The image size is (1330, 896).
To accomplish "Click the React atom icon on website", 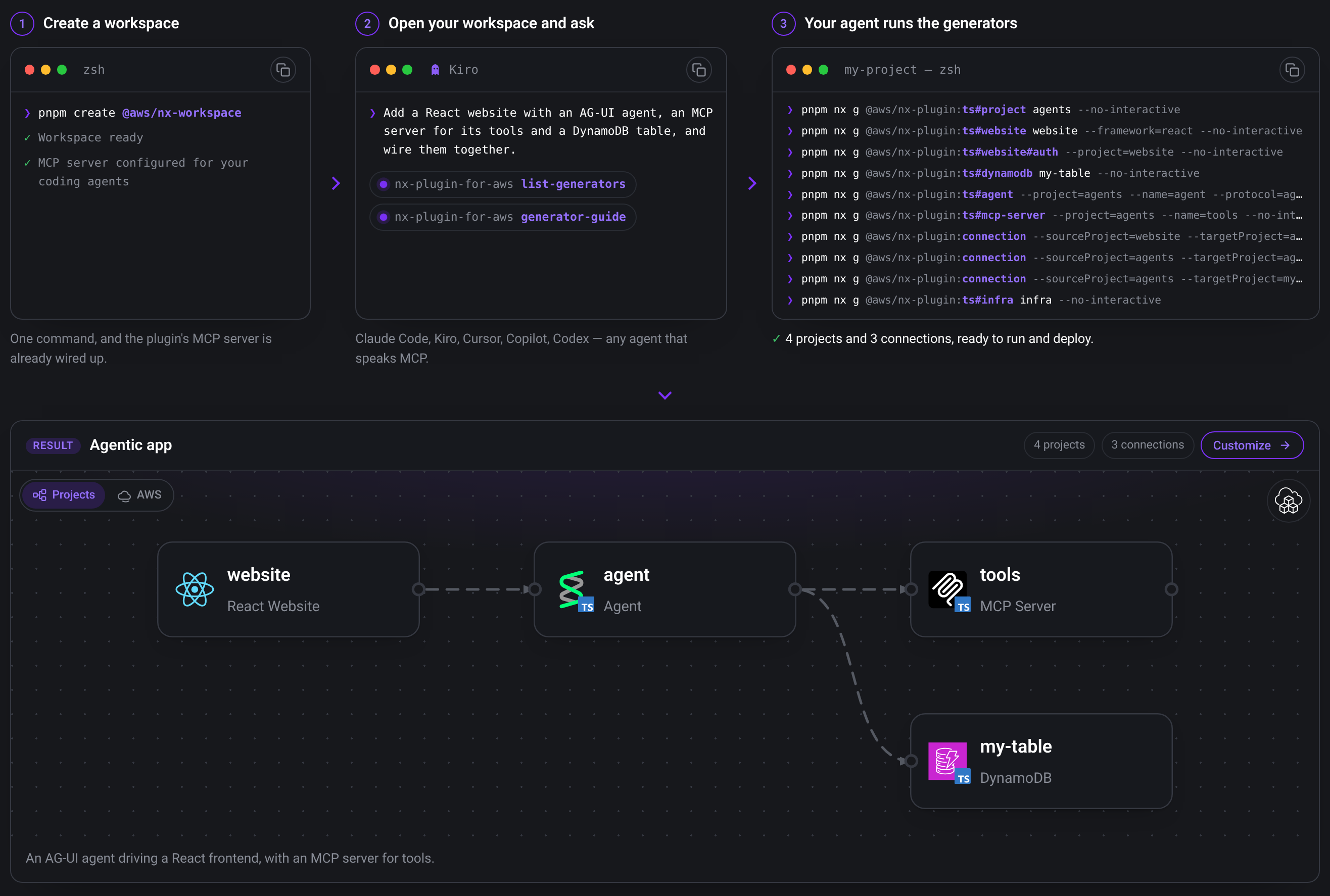I will click(x=195, y=589).
